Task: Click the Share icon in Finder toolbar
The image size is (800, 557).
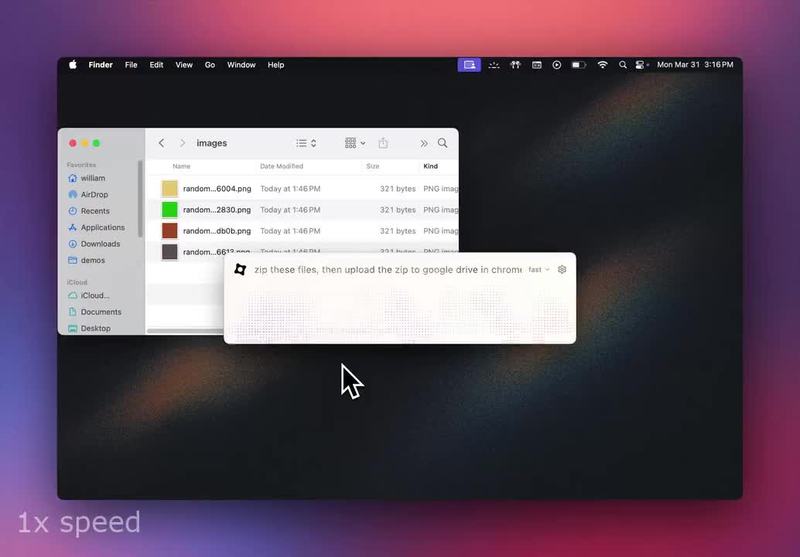Action: [383, 143]
